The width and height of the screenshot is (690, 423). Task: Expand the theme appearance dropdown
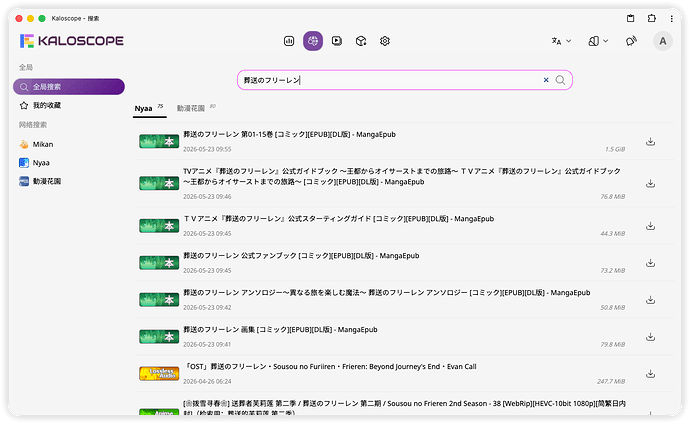(598, 41)
